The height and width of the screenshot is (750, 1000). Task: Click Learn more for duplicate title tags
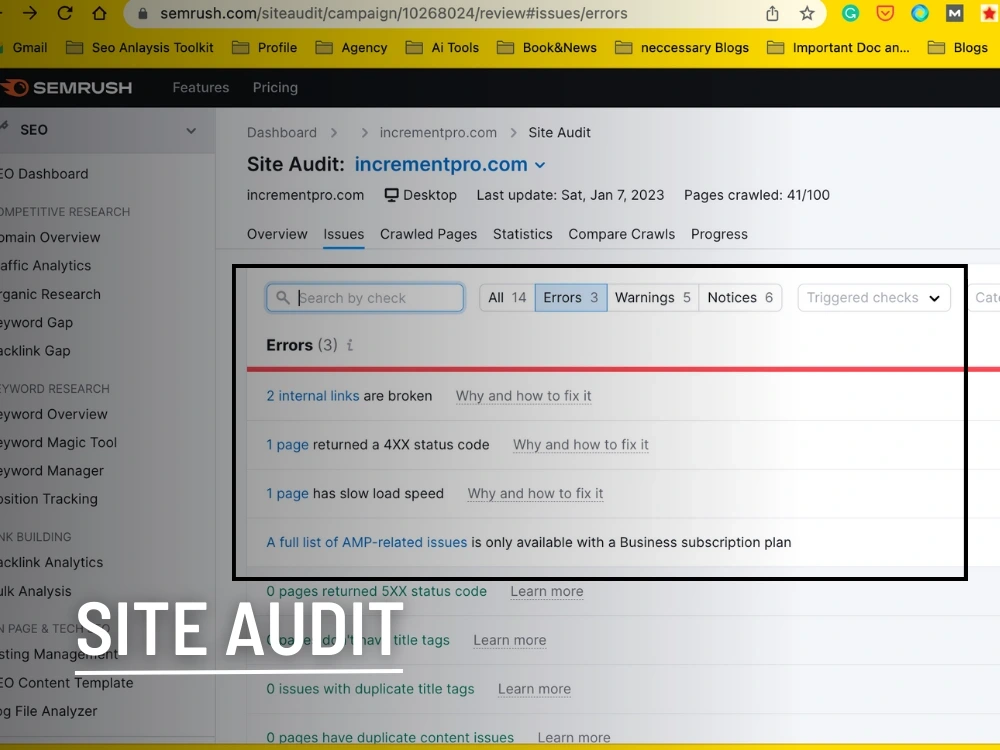[534, 689]
